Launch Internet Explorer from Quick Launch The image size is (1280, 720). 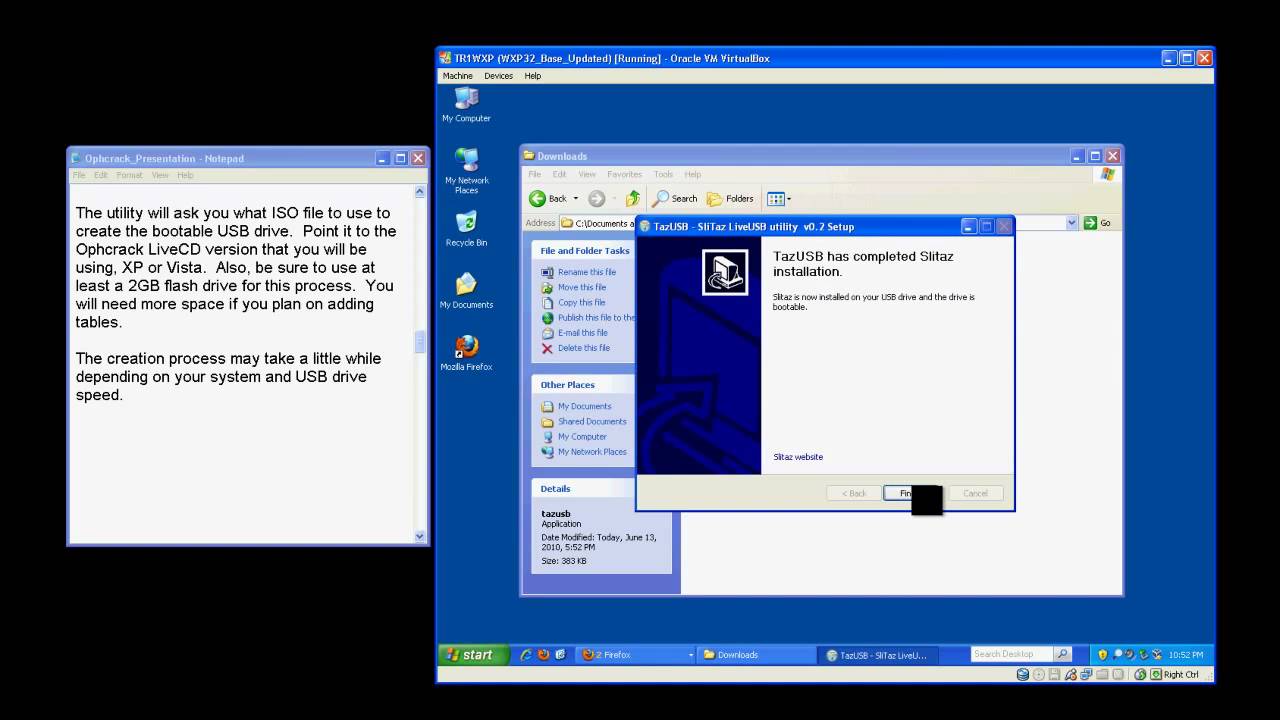(526, 655)
